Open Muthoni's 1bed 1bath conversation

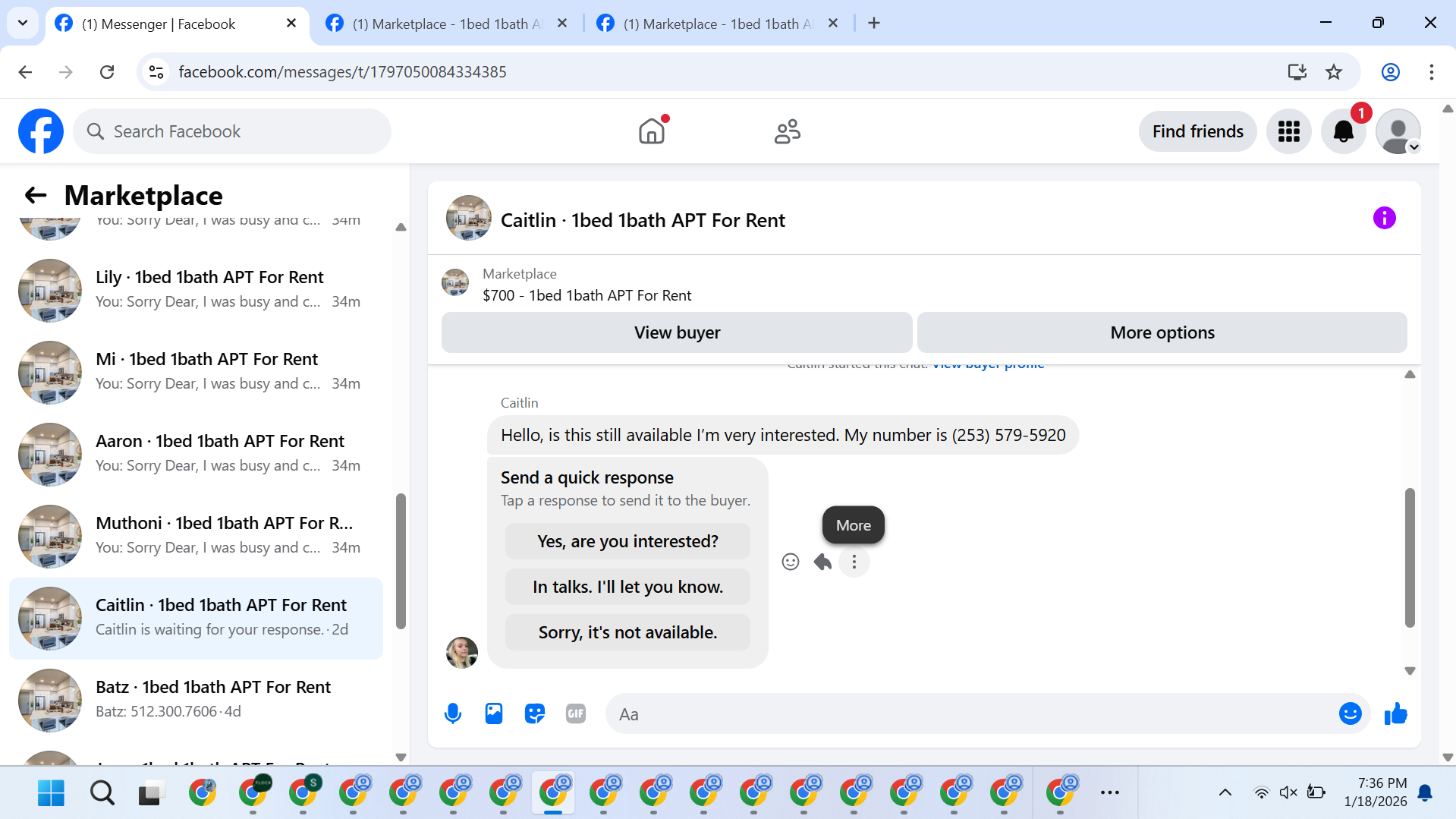pos(197,535)
